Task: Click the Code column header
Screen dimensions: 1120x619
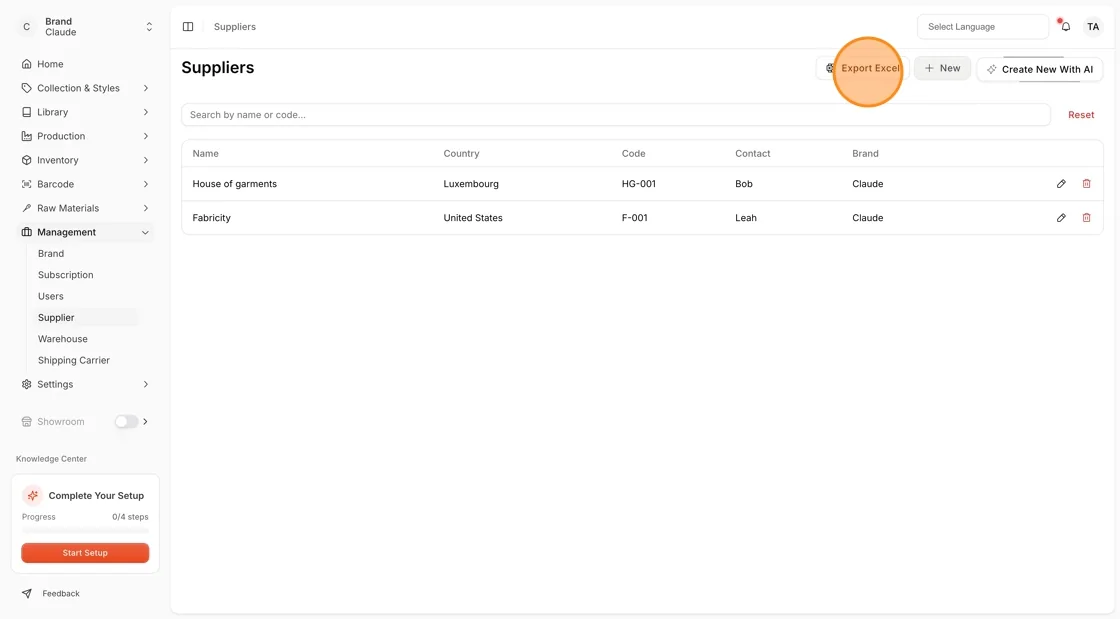Action: [x=634, y=154]
